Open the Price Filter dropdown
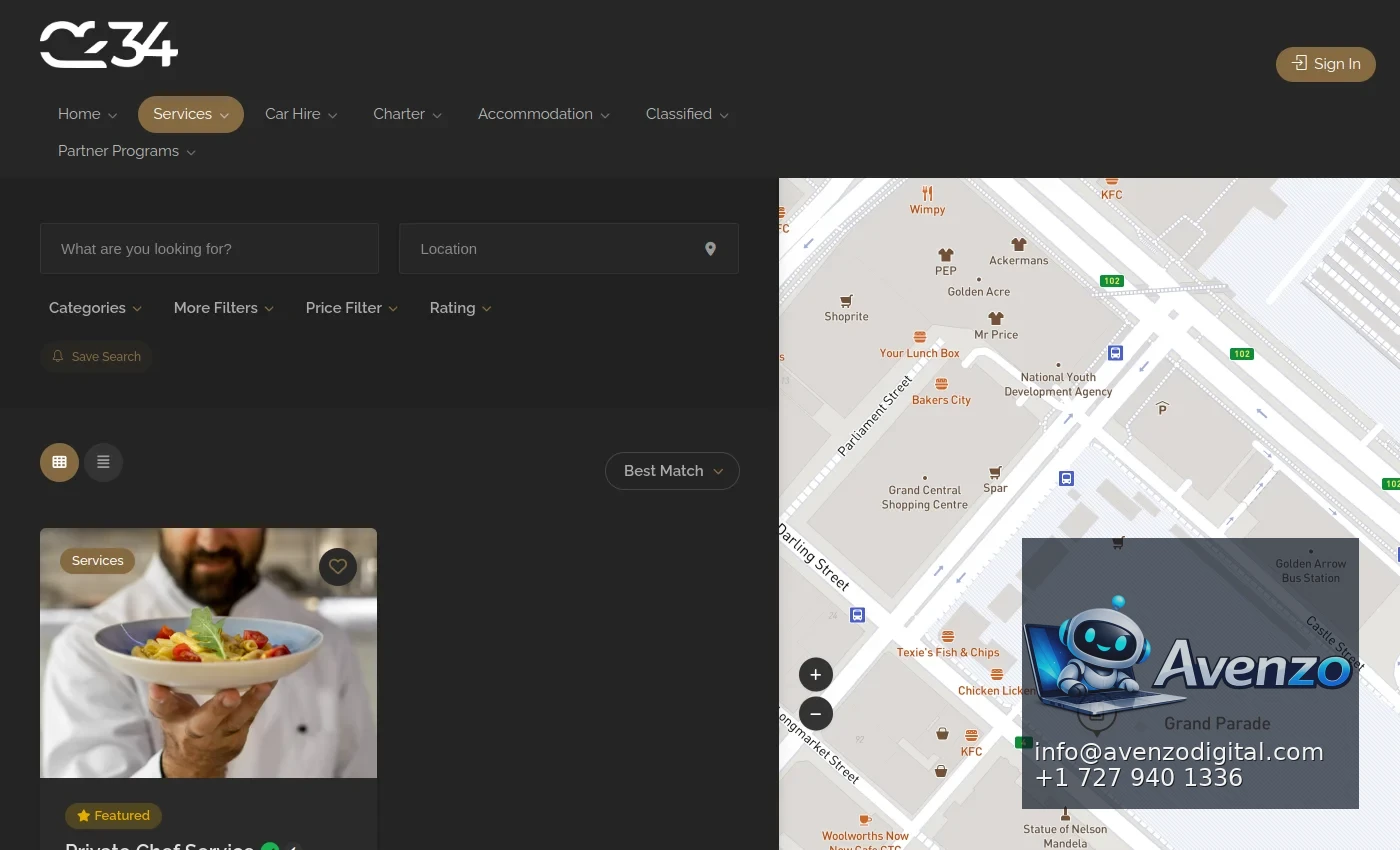The height and width of the screenshot is (850, 1400). tap(352, 308)
